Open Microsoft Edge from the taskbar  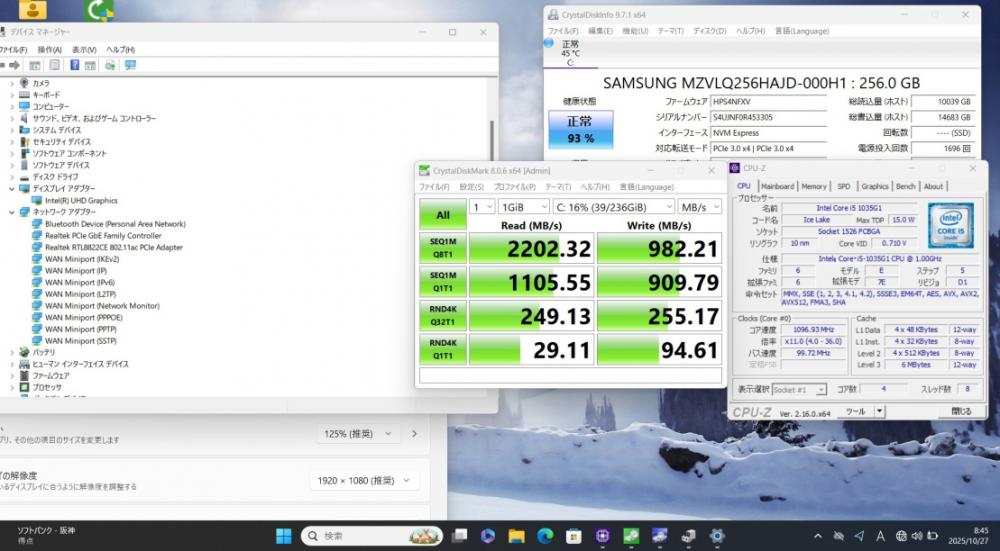click(x=545, y=536)
